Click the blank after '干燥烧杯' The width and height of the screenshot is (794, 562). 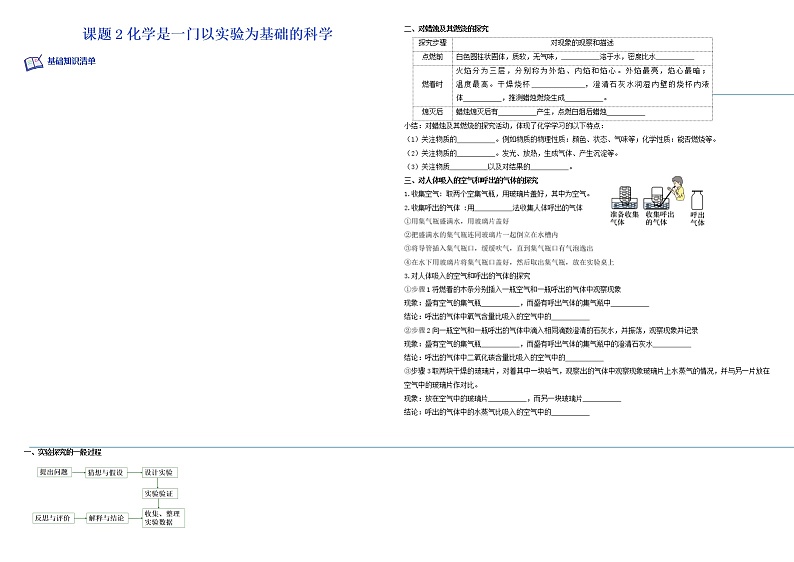pyautogui.click(x=559, y=85)
